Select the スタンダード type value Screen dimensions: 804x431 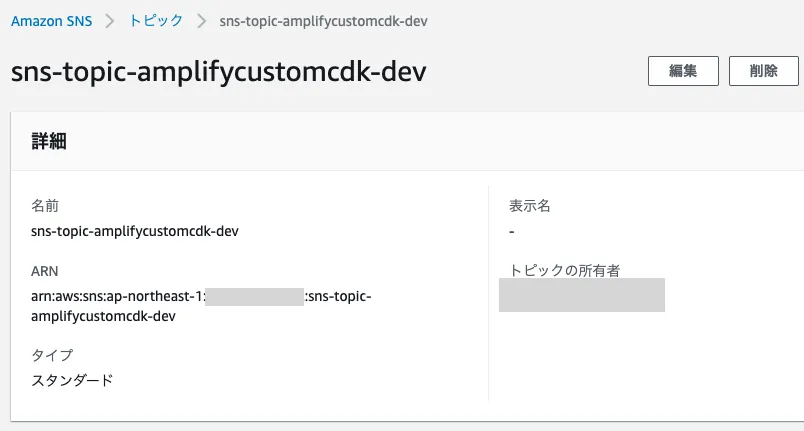click(72, 380)
